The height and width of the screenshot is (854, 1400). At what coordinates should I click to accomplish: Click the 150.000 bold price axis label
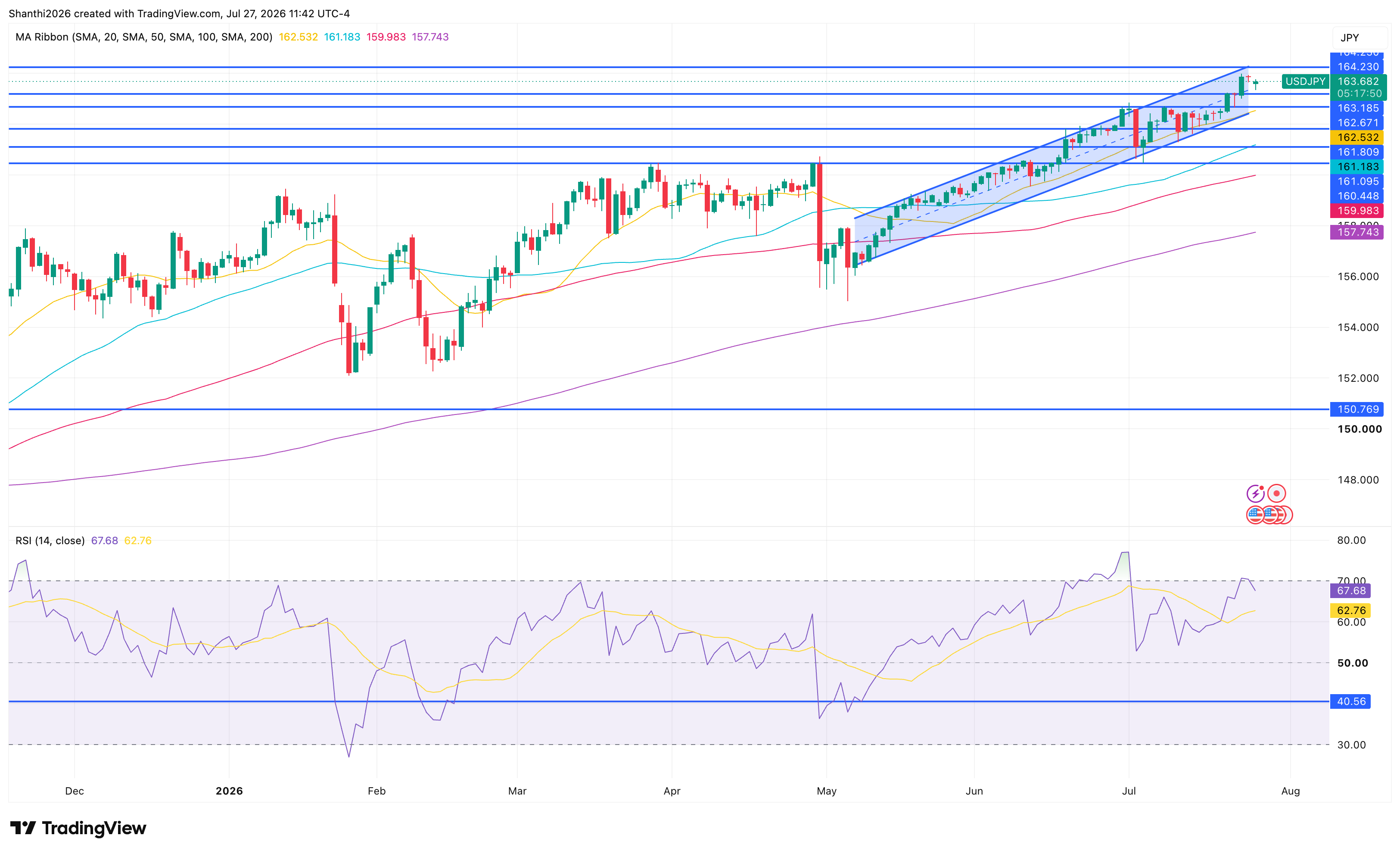coord(1359,429)
